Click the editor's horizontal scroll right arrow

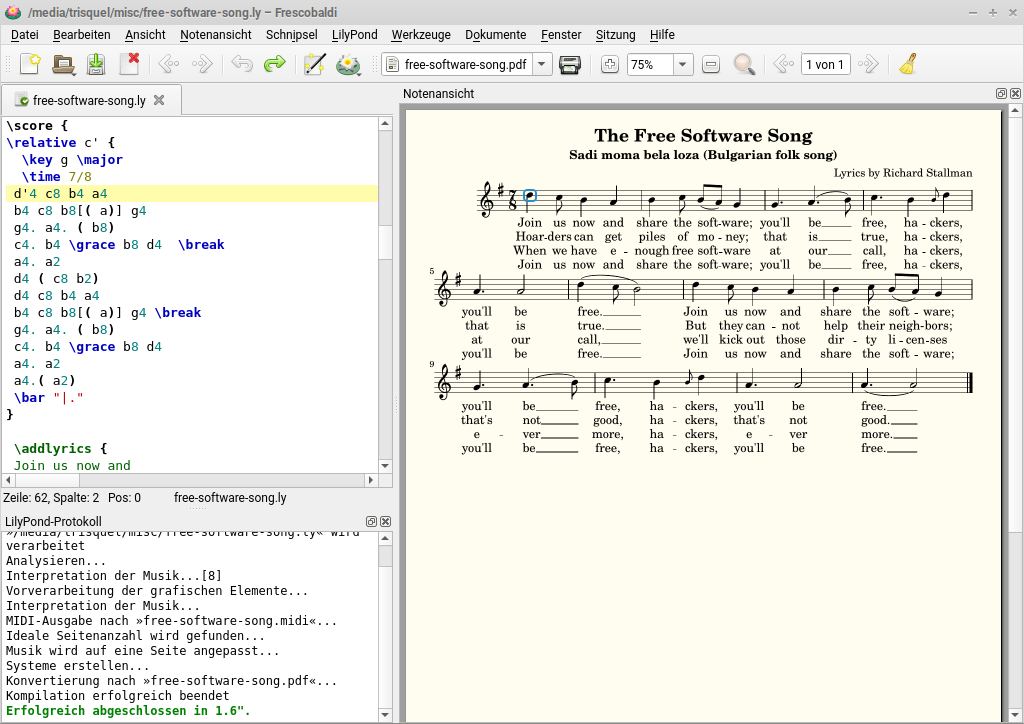click(x=371, y=480)
